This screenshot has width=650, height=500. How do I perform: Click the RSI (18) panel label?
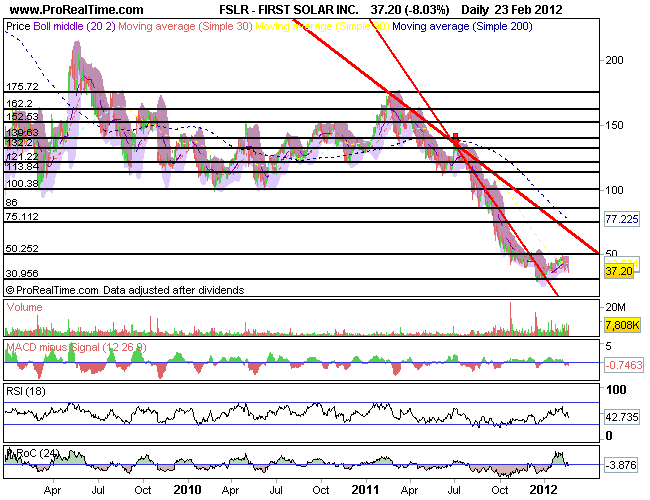tap(26, 391)
